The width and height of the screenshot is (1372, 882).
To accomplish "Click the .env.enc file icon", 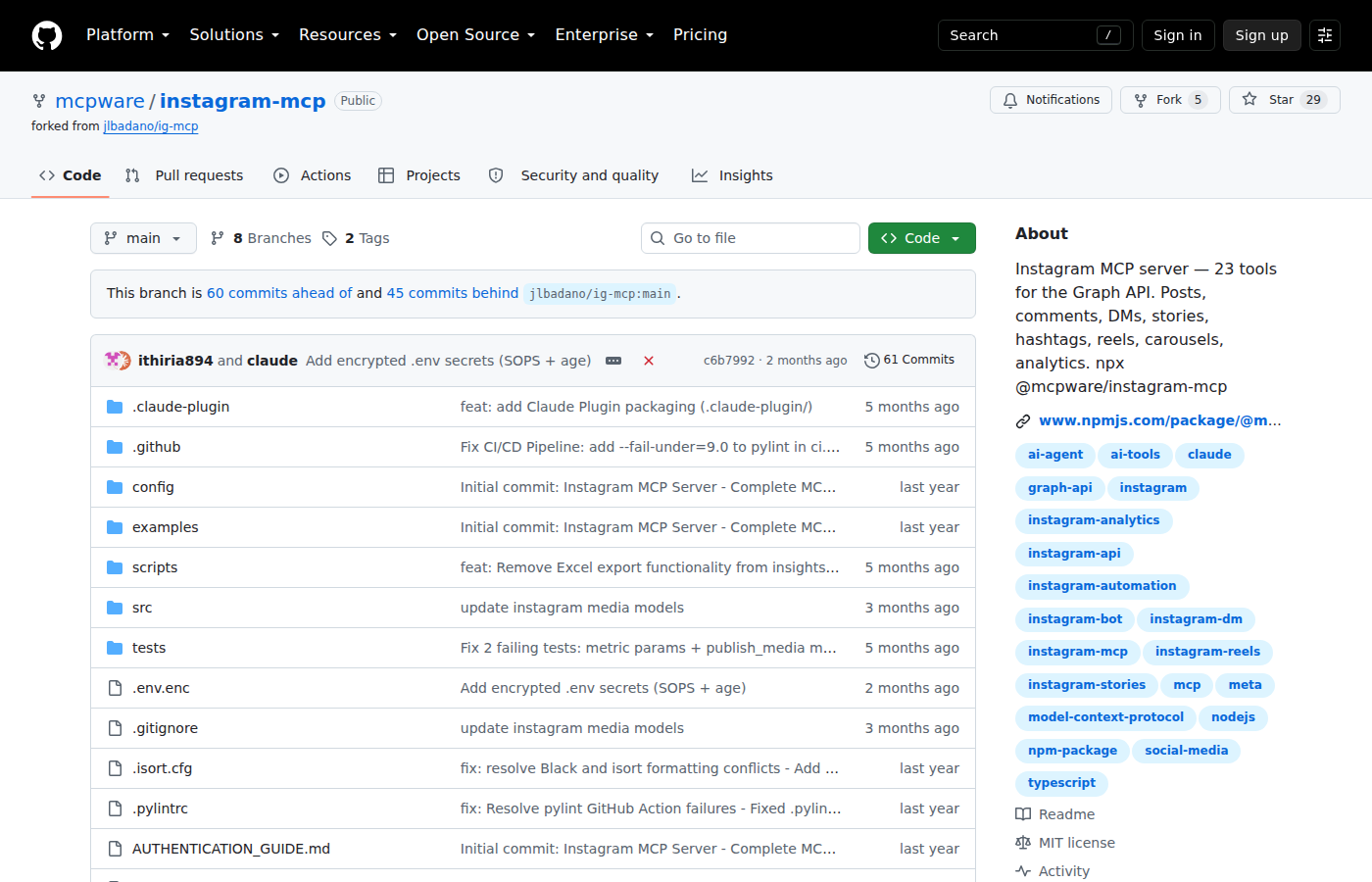I will pos(115,688).
